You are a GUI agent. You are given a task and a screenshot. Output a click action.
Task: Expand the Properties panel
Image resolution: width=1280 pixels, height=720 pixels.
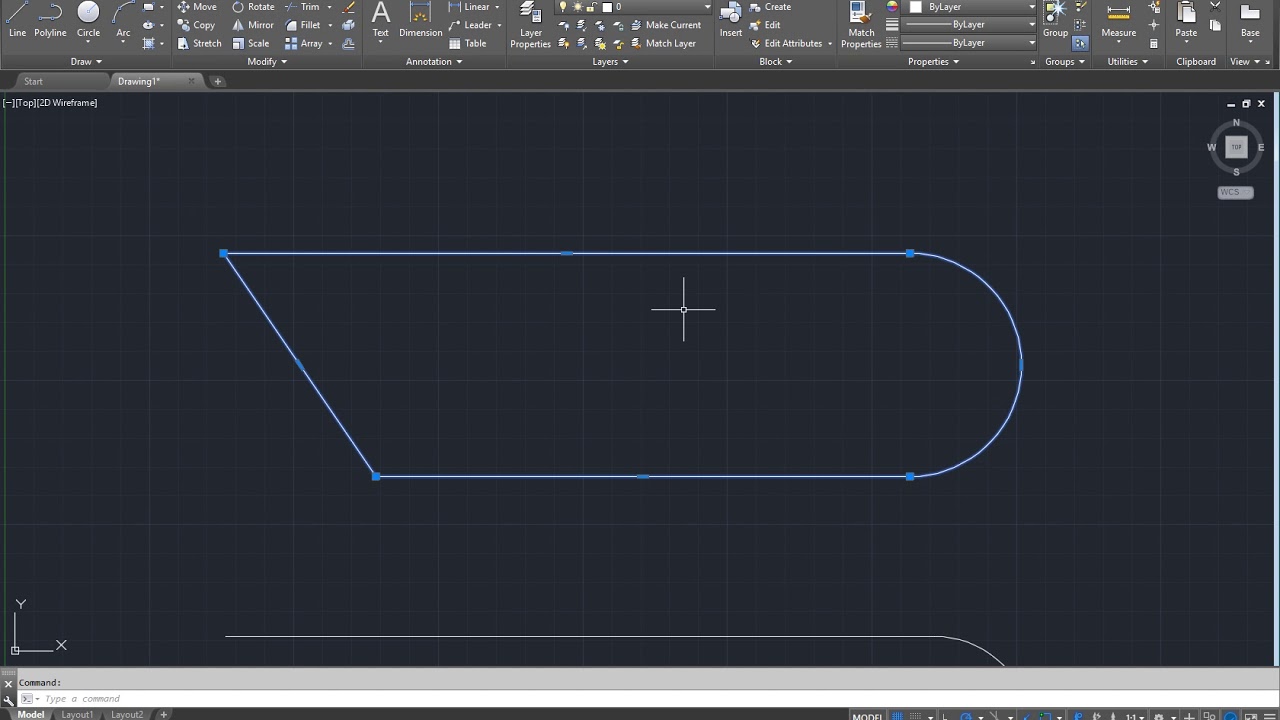[933, 62]
